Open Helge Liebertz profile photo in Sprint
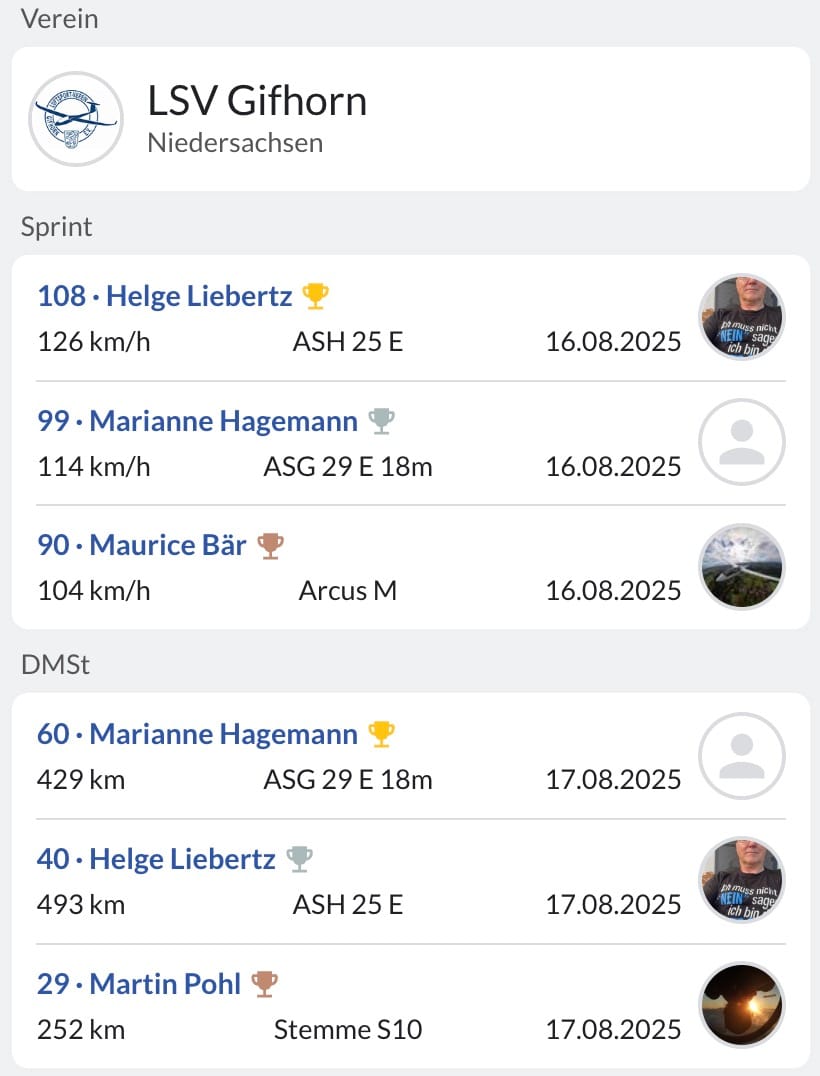The height and width of the screenshot is (1076, 820). pos(742,317)
